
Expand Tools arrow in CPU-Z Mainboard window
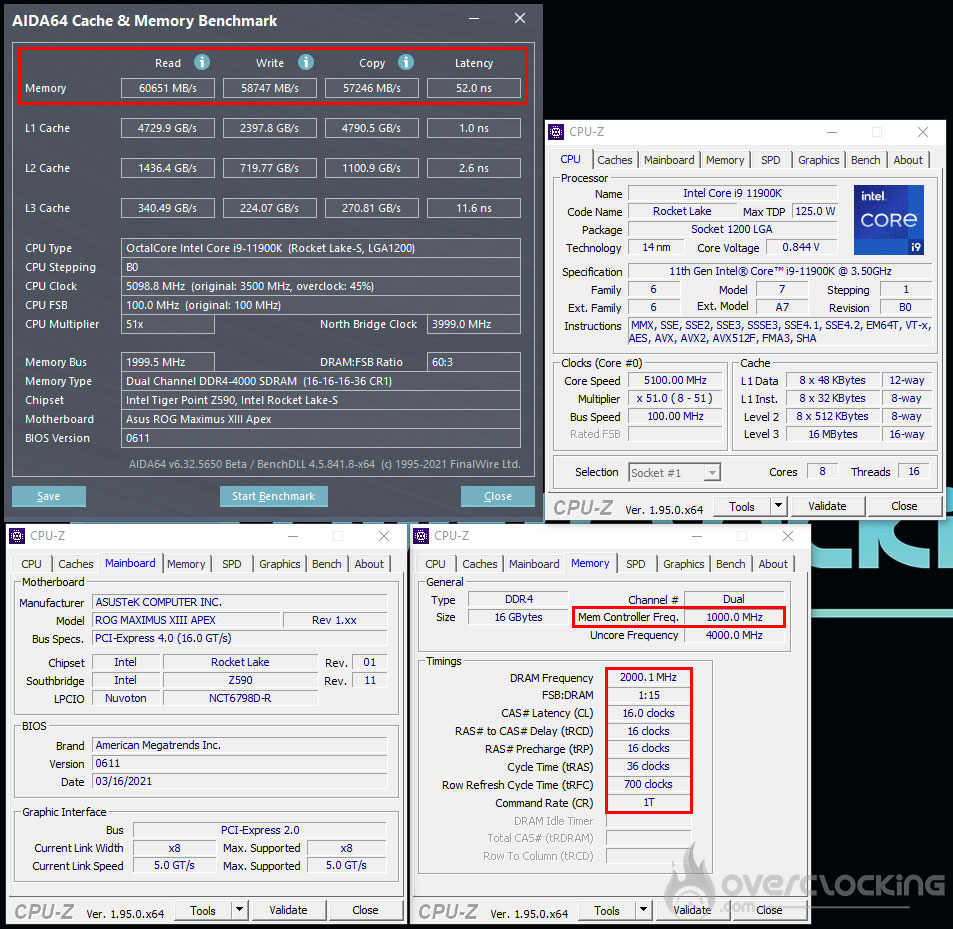coord(239,910)
